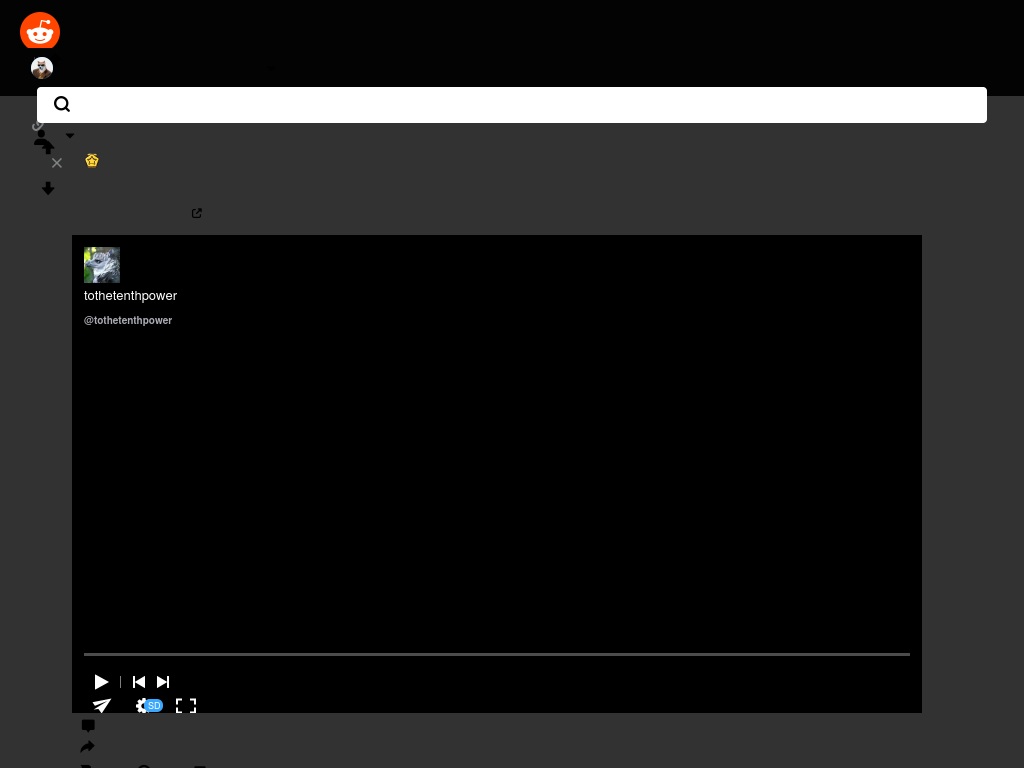This screenshot has height=768, width=1024.
Task: Share video using paper plane icon
Action: [102, 705]
